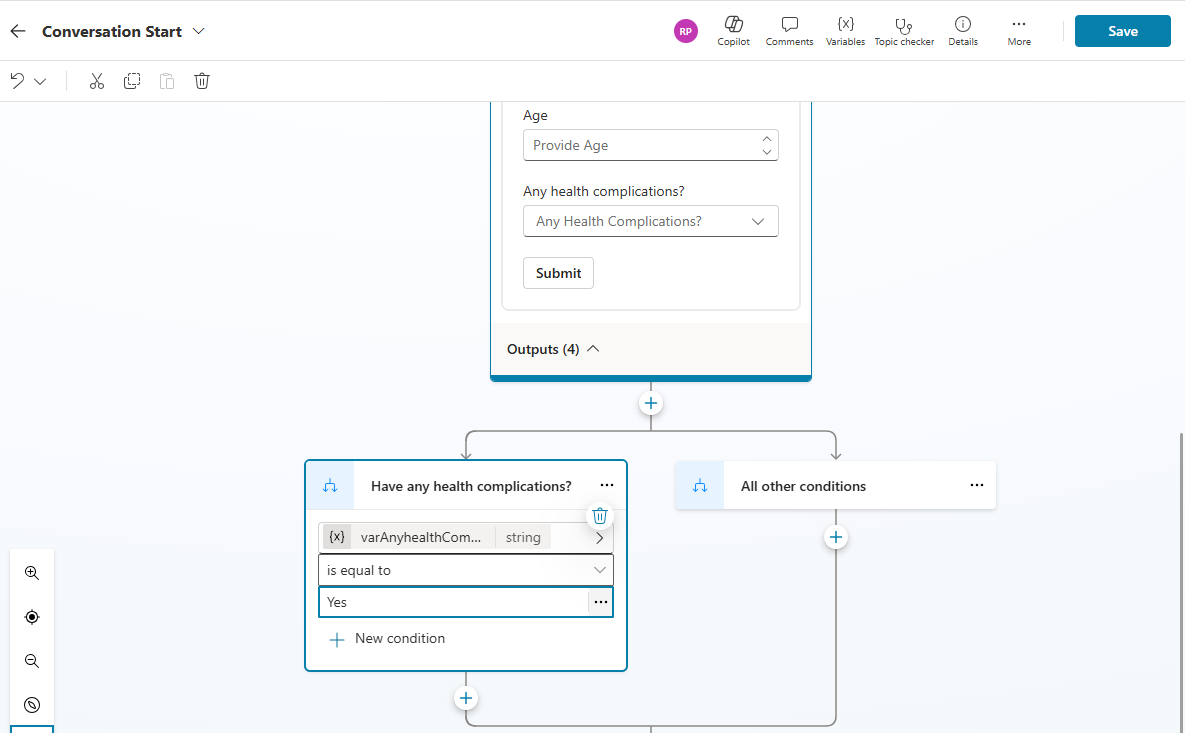Delete the varAnyhealthCom condition row
Screen dimensions: 1185x733
600,516
